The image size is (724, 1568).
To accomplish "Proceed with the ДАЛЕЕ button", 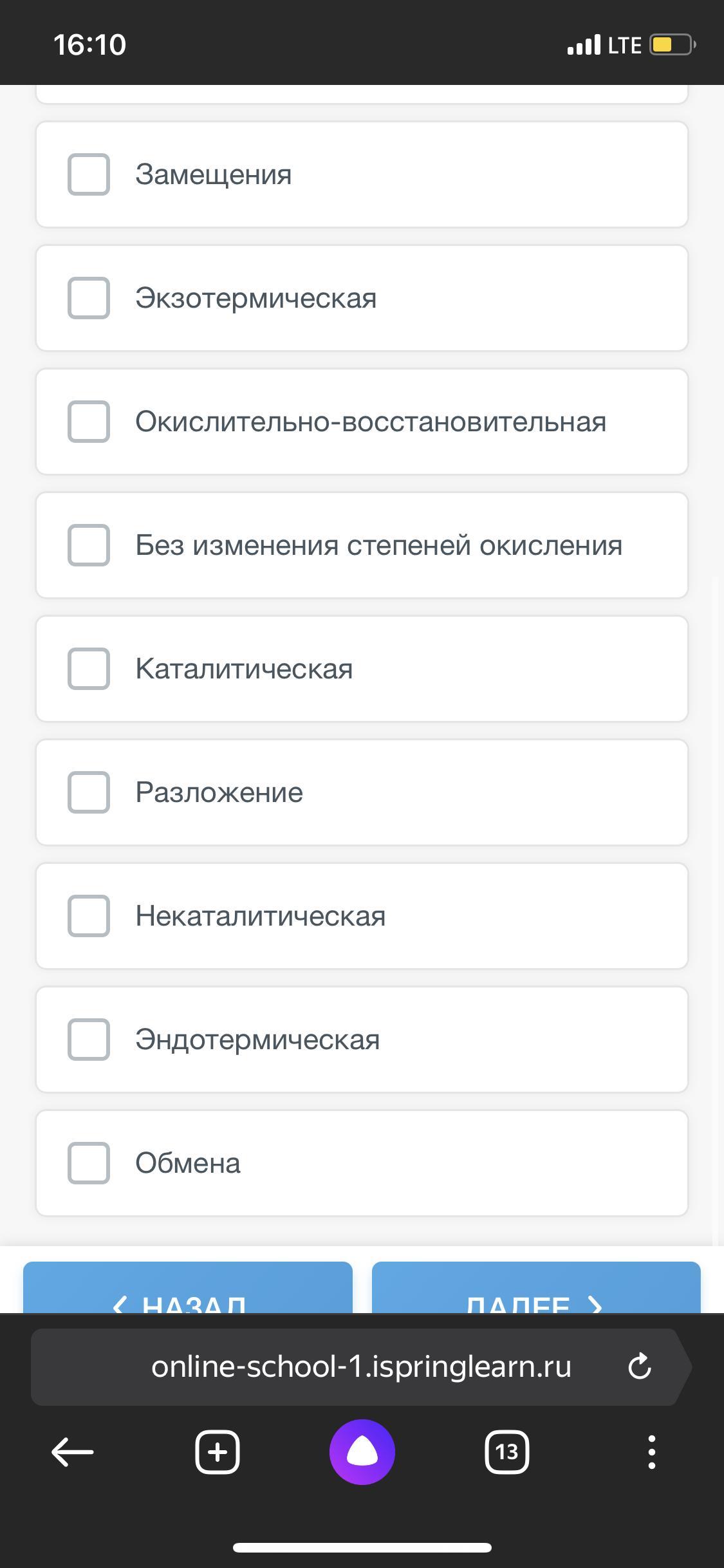I will click(536, 1287).
